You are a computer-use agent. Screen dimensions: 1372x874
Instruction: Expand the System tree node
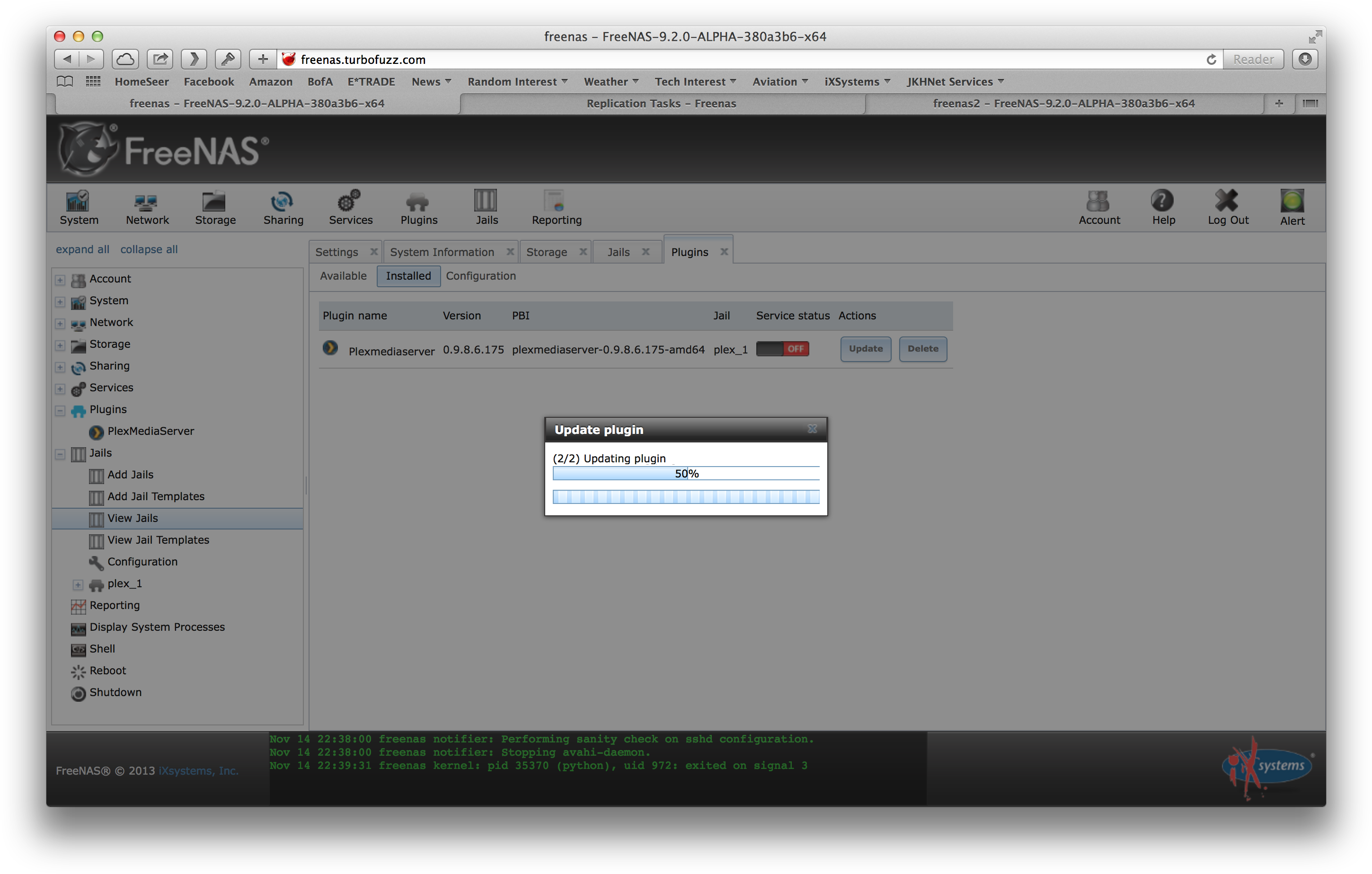pos(60,301)
